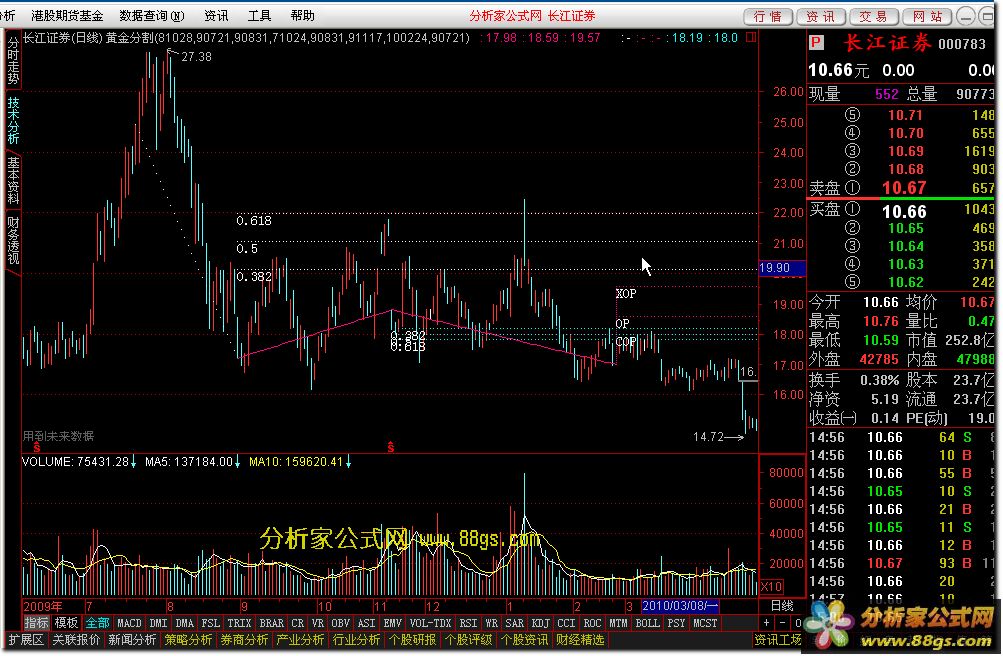
Task: Switch to the BOLL indicator
Action: (647, 623)
